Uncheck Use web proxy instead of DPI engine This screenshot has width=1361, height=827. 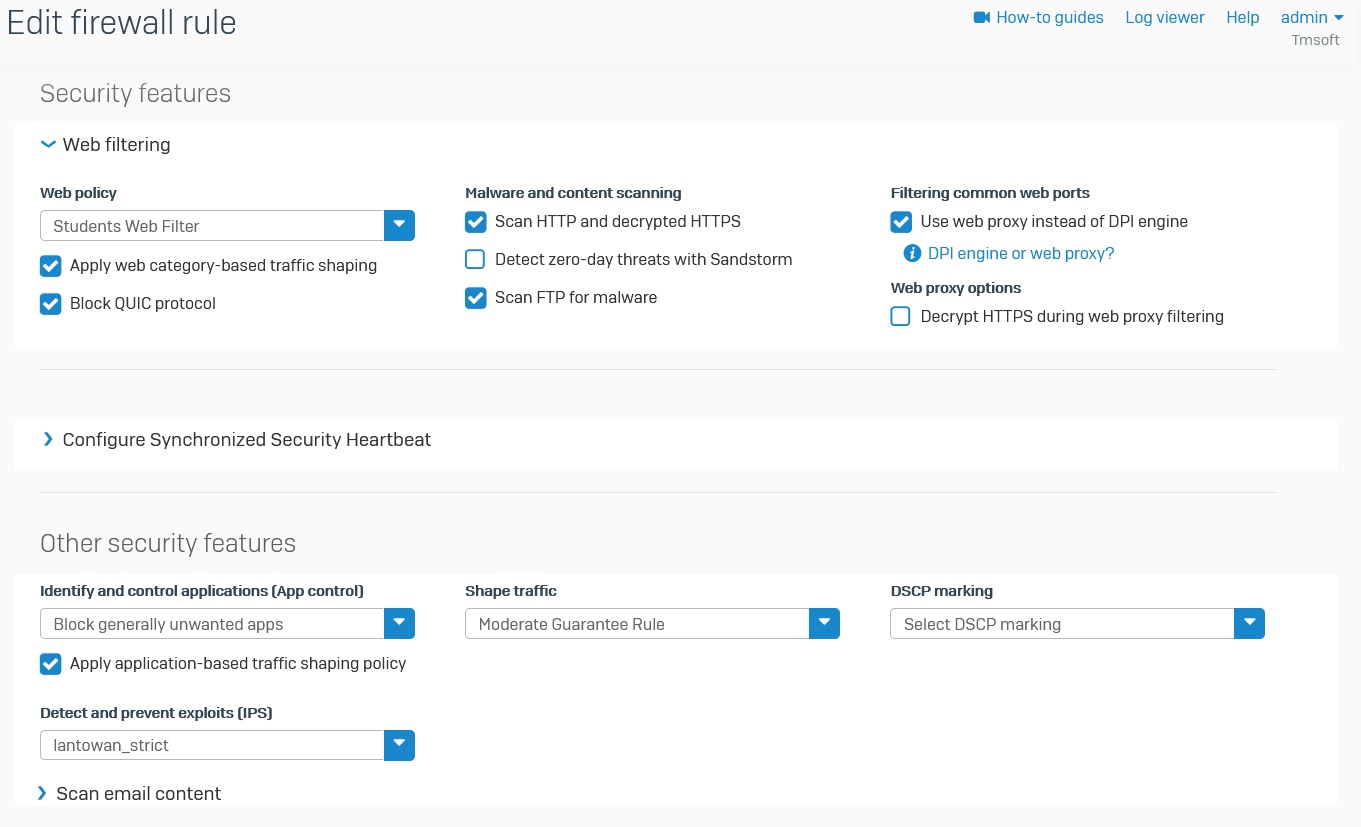click(x=901, y=222)
